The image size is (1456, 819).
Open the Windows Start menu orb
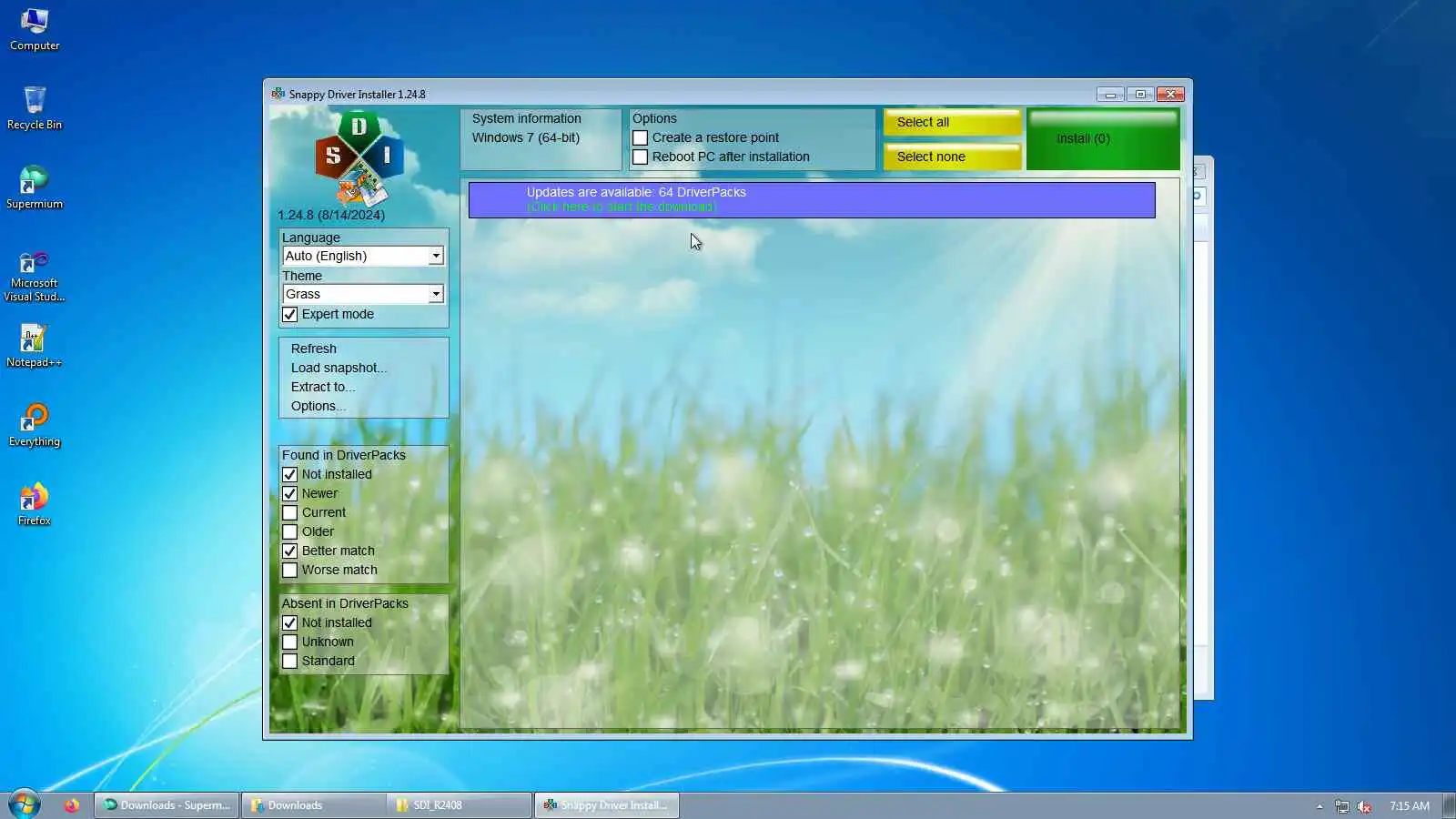pos(25,804)
